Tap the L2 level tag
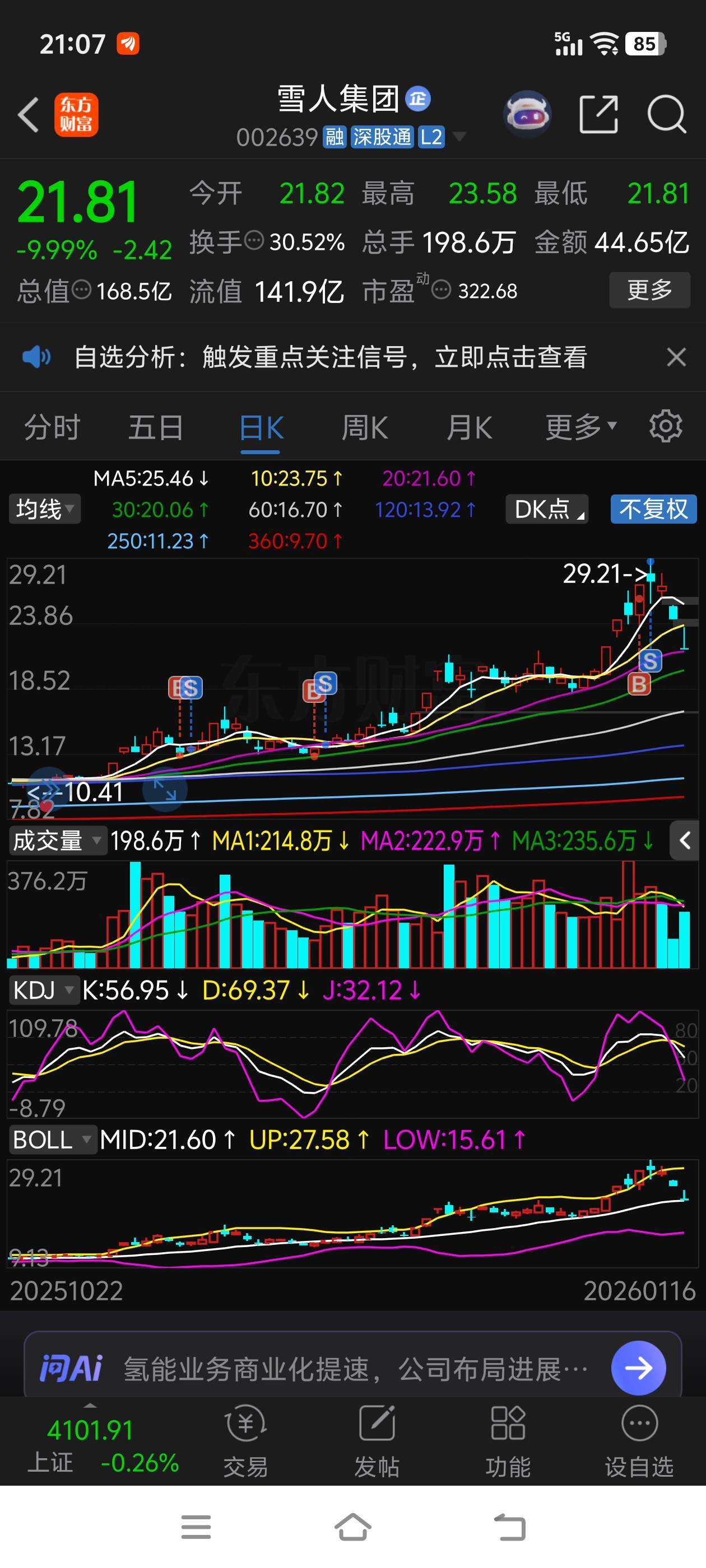This screenshot has height=1568, width=706. point(431,137)
